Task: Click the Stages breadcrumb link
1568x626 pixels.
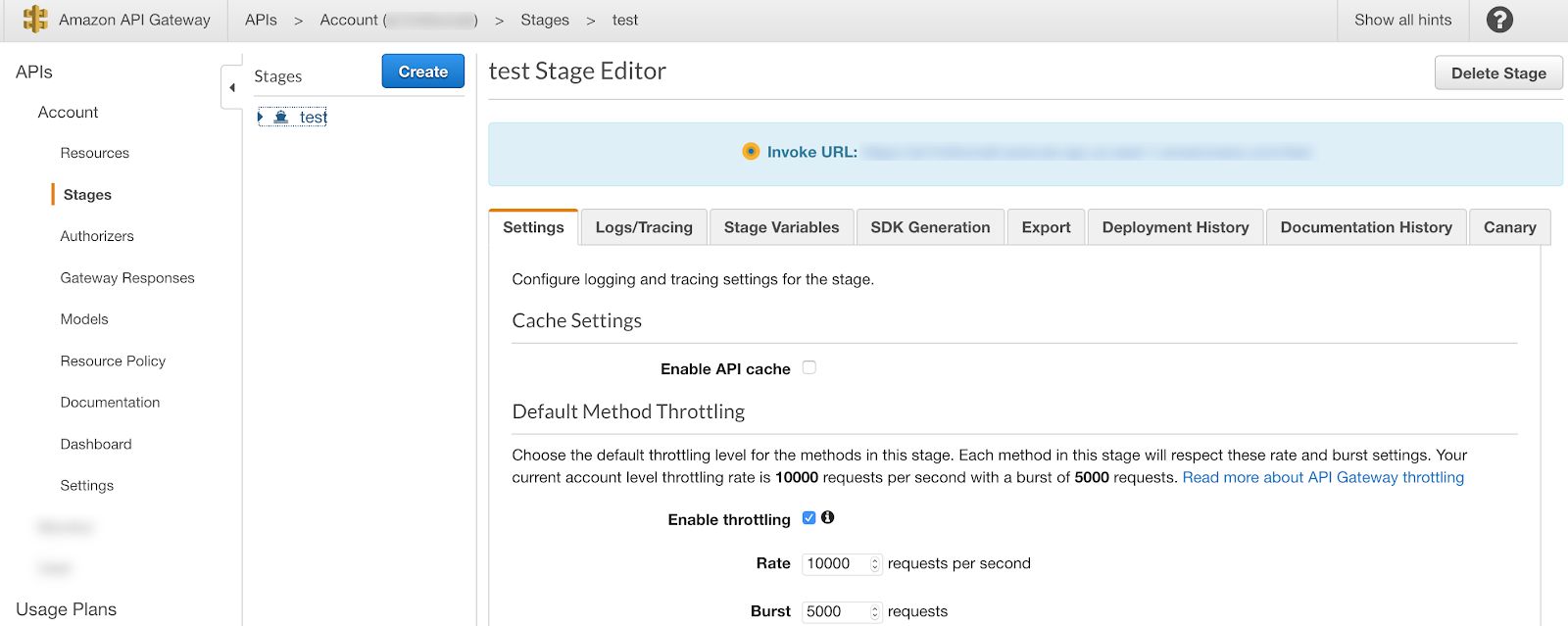Action: (545, 20)
